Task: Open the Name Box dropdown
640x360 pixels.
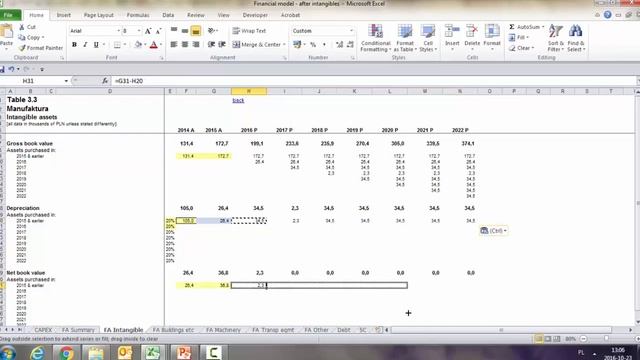Action: pyautogui.click(x=66, y=81)
